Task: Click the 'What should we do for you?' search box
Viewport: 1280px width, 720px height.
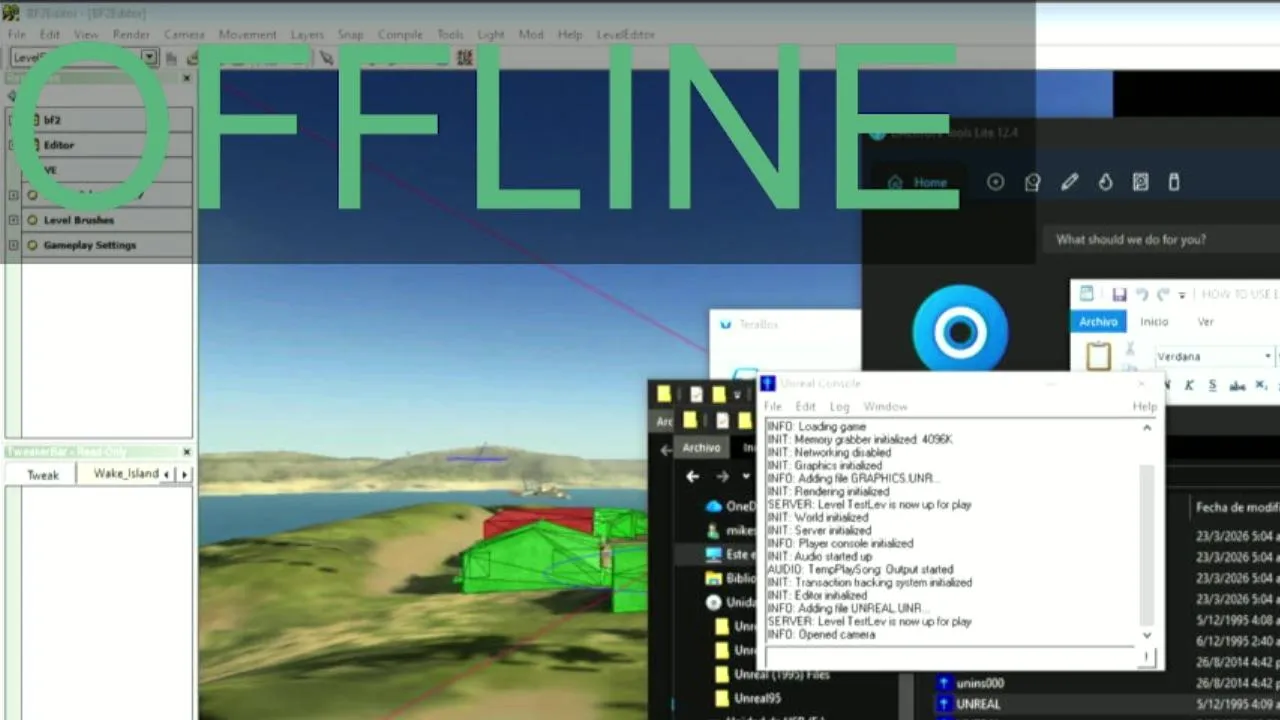Action: pyautogui.click(x=1160, y=240)
